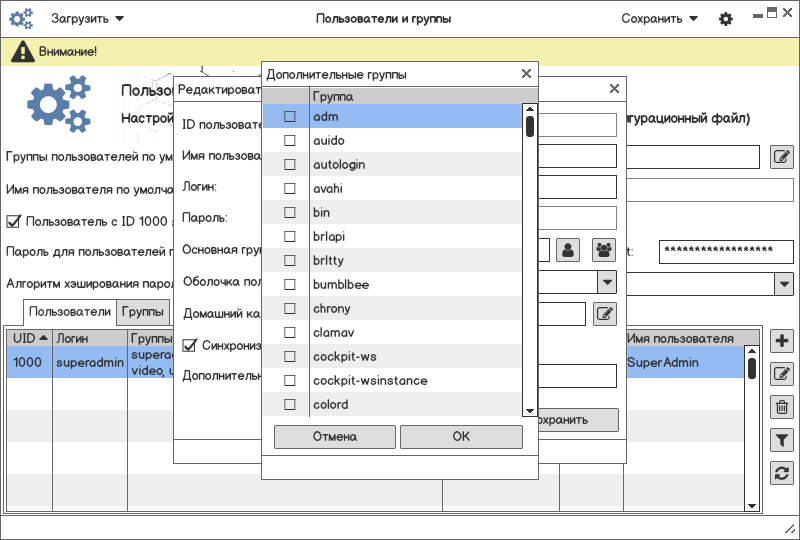Click the refresh arrows icon
Viewport: 800px width, 540px height.
[x=783, y=473]
